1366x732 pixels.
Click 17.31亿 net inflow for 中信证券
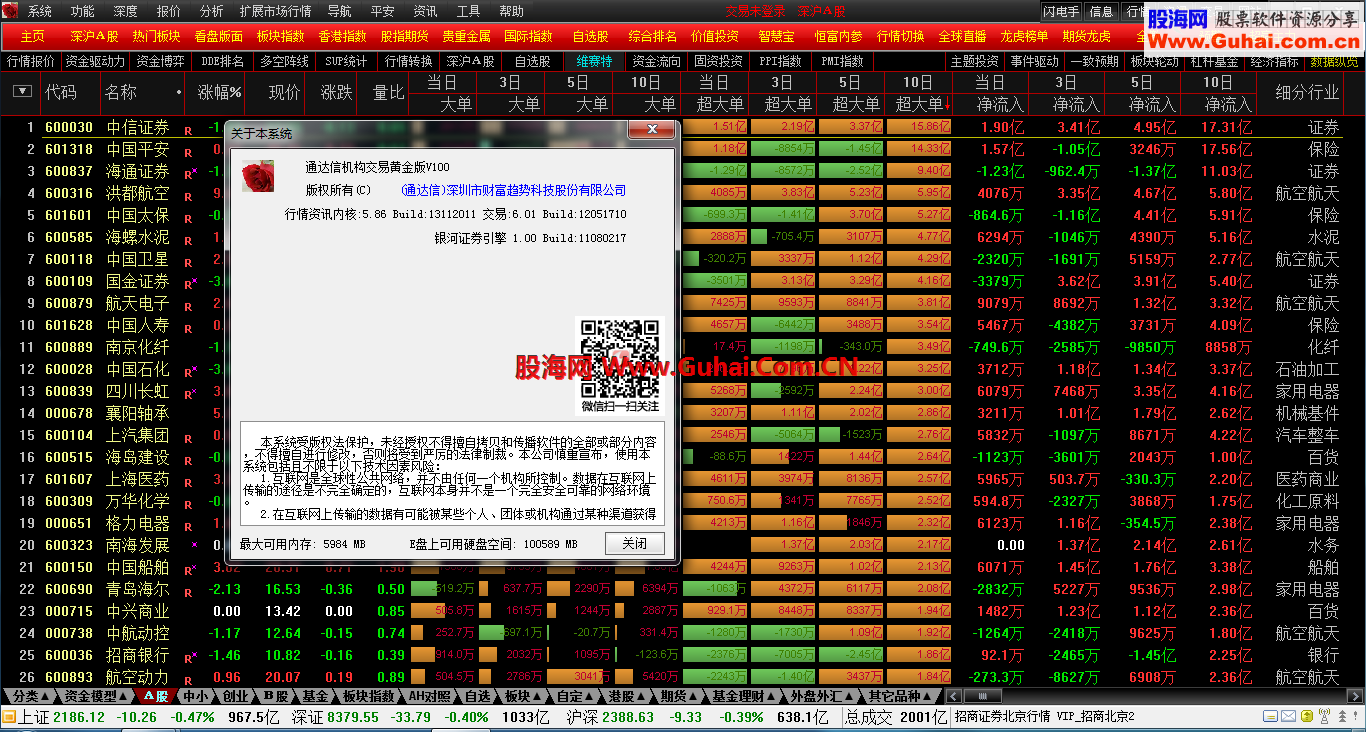(x=1227, y=128)
